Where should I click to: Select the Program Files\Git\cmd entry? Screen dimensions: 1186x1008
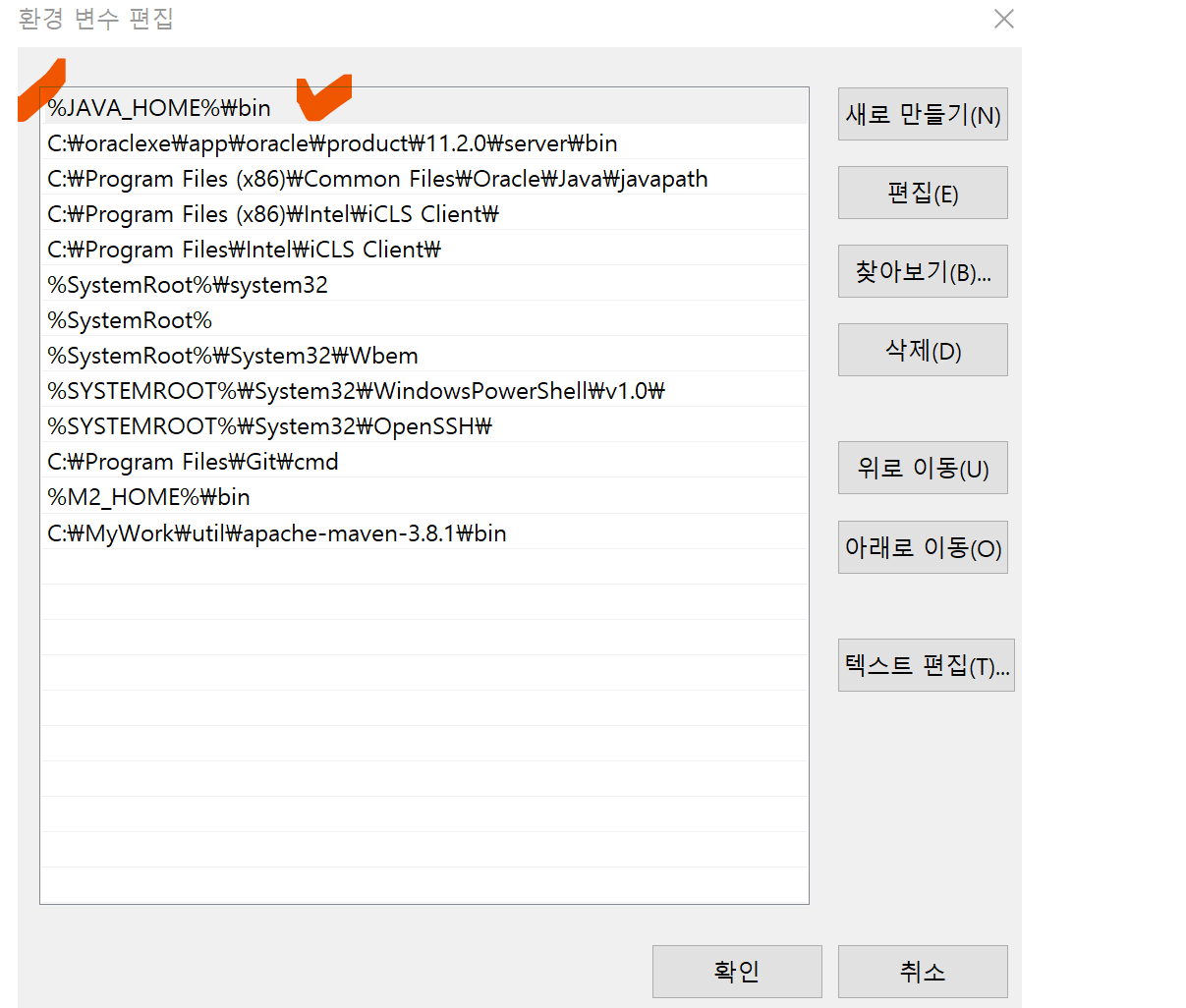tap(424, 461)
